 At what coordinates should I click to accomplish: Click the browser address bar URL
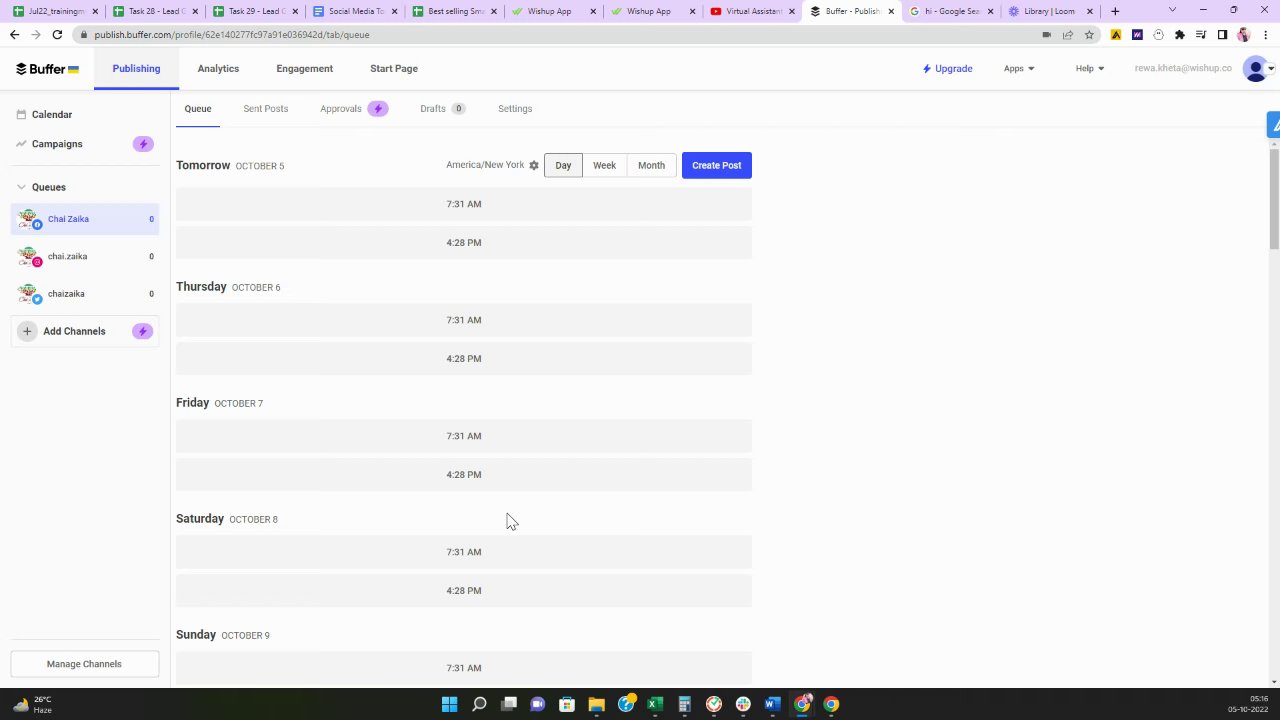232,34
